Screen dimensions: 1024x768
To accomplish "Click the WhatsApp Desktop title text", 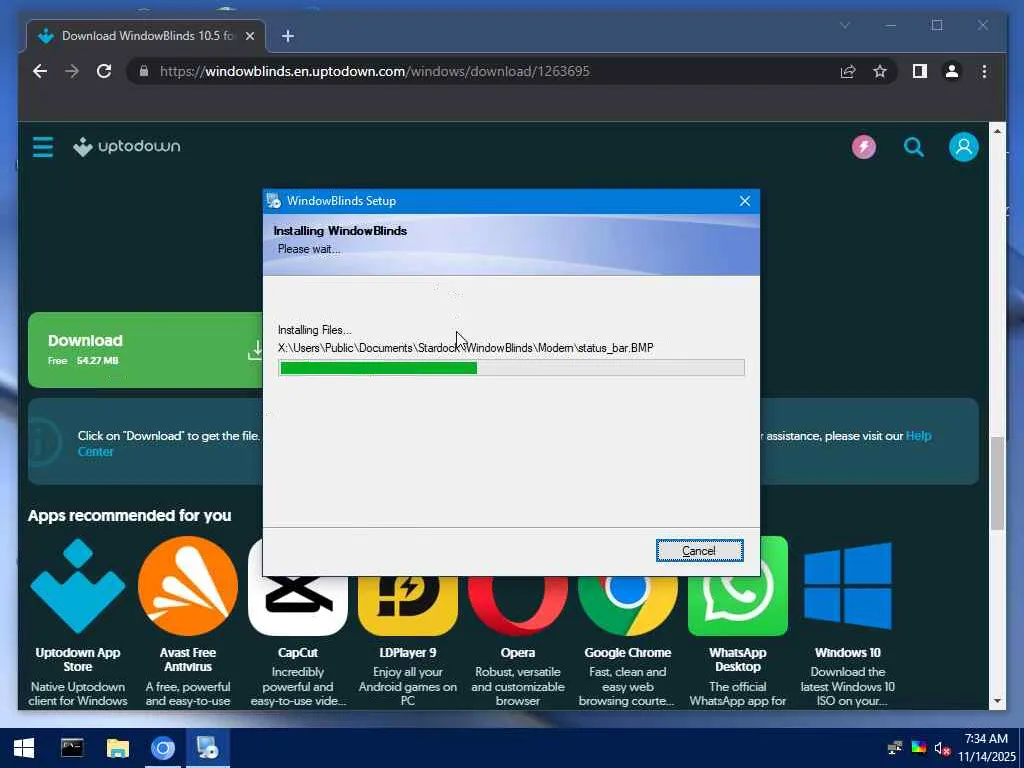I will click(738, 660).
